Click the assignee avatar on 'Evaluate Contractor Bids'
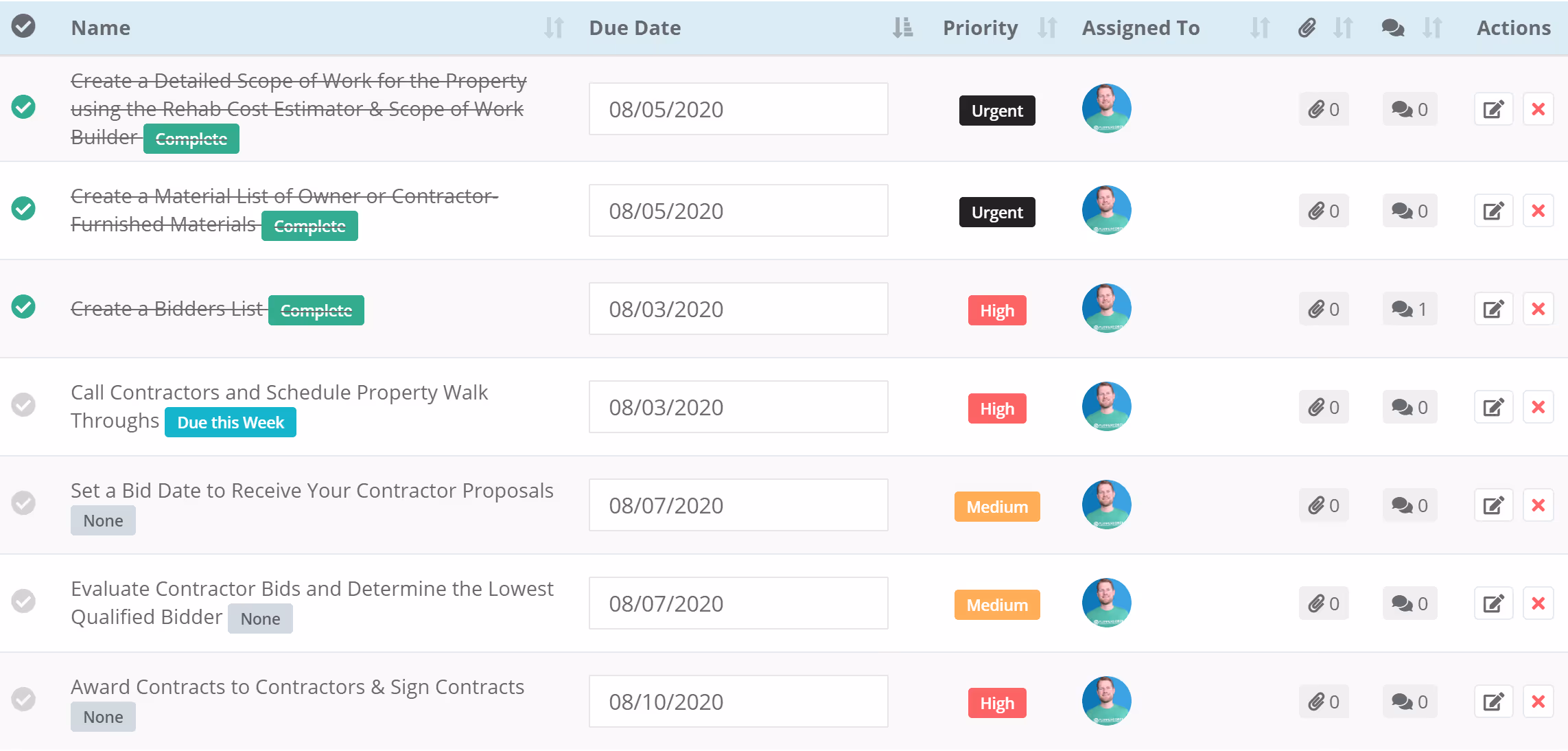The height and width of the screenshot is (751, 1568). coord(1106,603)
